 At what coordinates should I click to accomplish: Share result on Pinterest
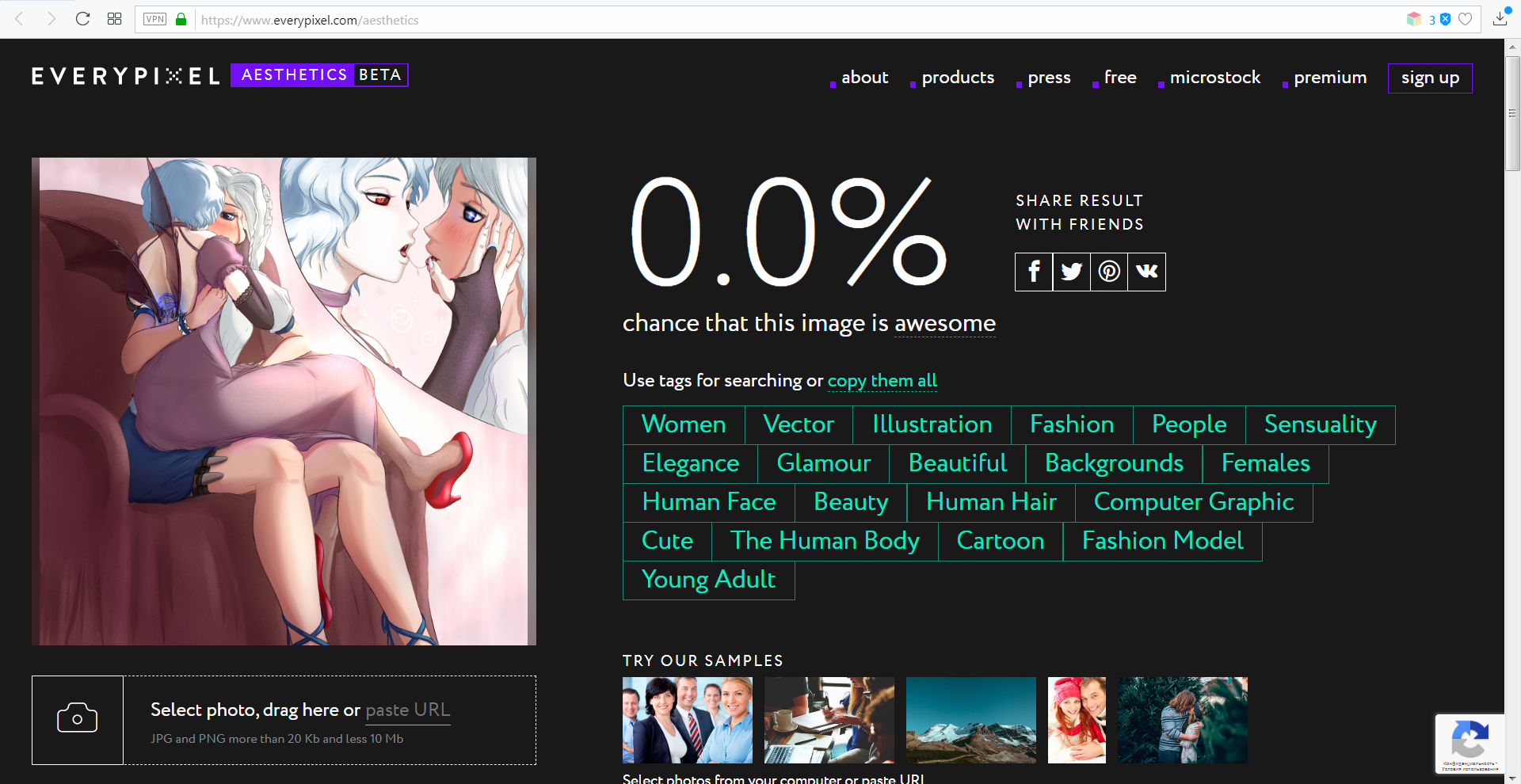click(x=1109, y=272)
